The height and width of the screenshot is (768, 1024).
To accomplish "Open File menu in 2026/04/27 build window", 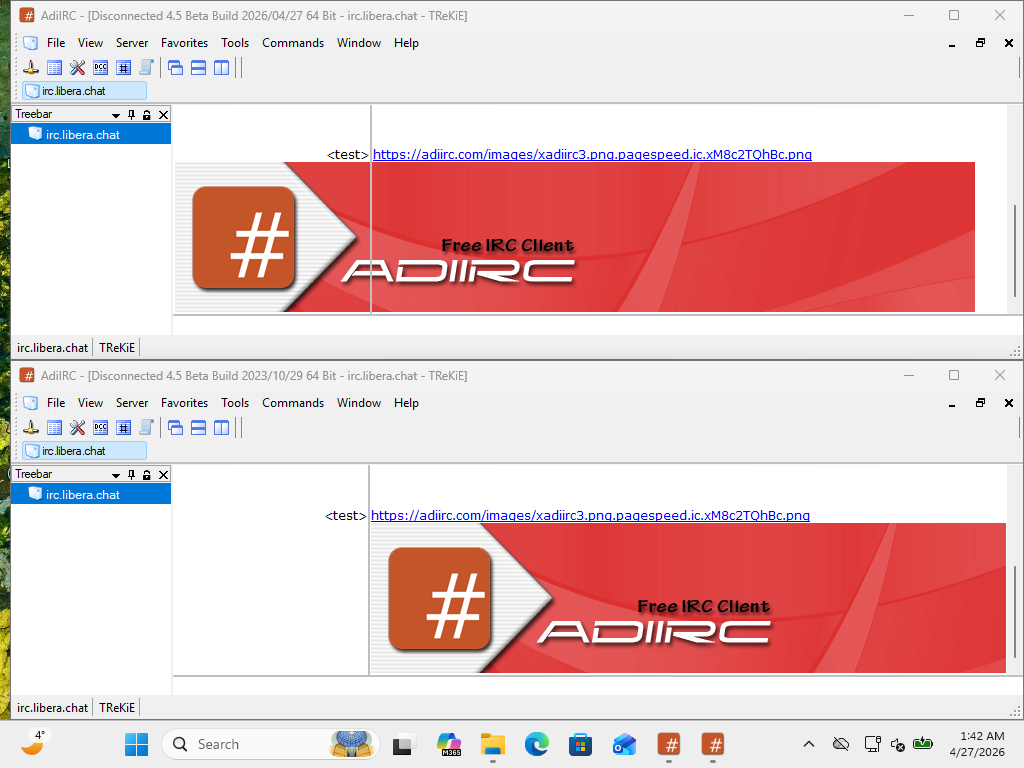I will [x=56, y=43].
